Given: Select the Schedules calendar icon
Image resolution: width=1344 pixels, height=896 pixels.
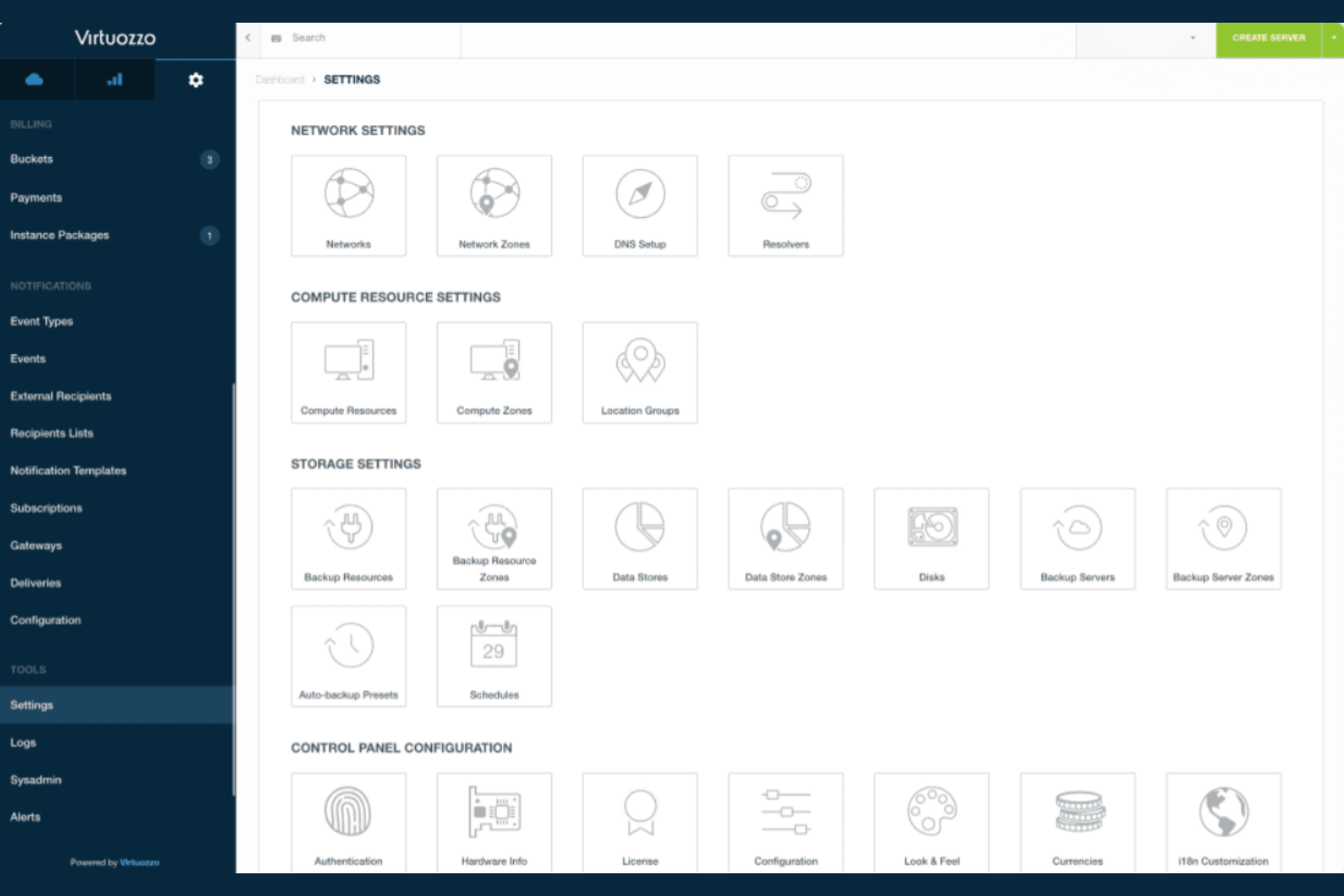Looking at the screenshot, I should pyautogui.click(x=494, y=655).
